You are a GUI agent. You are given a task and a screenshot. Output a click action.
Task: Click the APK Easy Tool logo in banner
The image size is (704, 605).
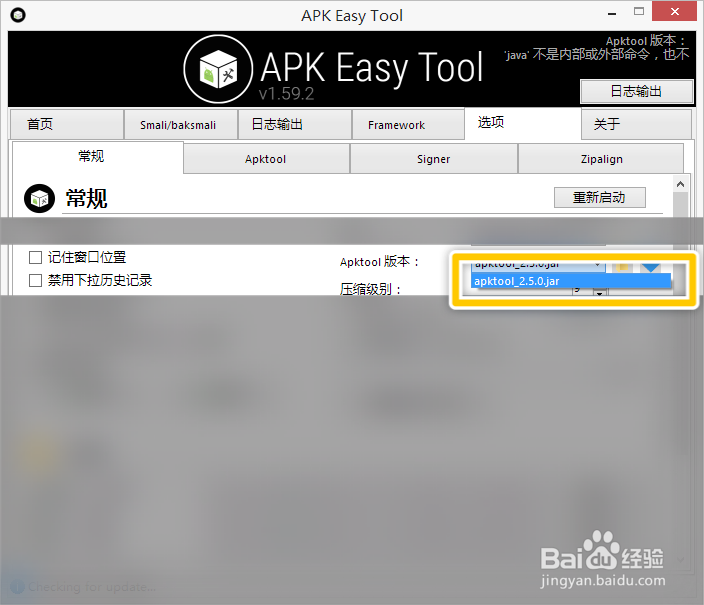point(218,69)
